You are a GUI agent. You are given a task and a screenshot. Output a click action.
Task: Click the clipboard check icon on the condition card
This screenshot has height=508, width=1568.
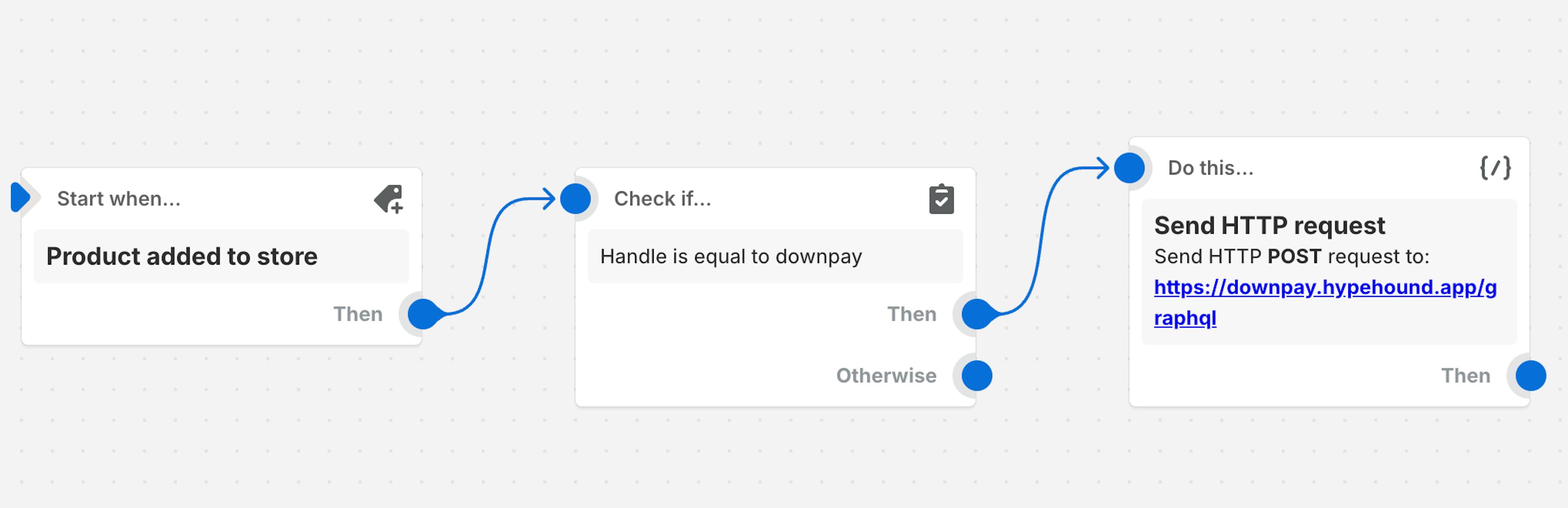pos(941,199)
